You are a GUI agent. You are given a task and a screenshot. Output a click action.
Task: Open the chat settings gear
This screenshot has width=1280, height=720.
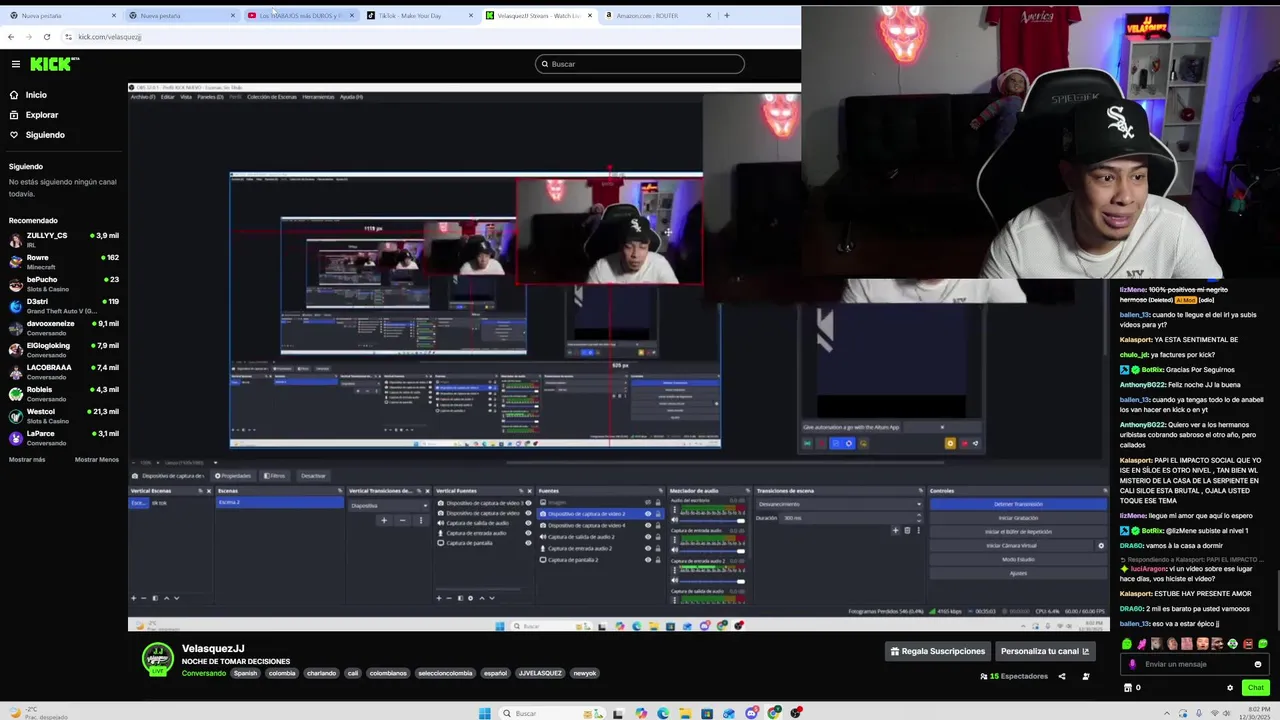tap(1230, 688)
